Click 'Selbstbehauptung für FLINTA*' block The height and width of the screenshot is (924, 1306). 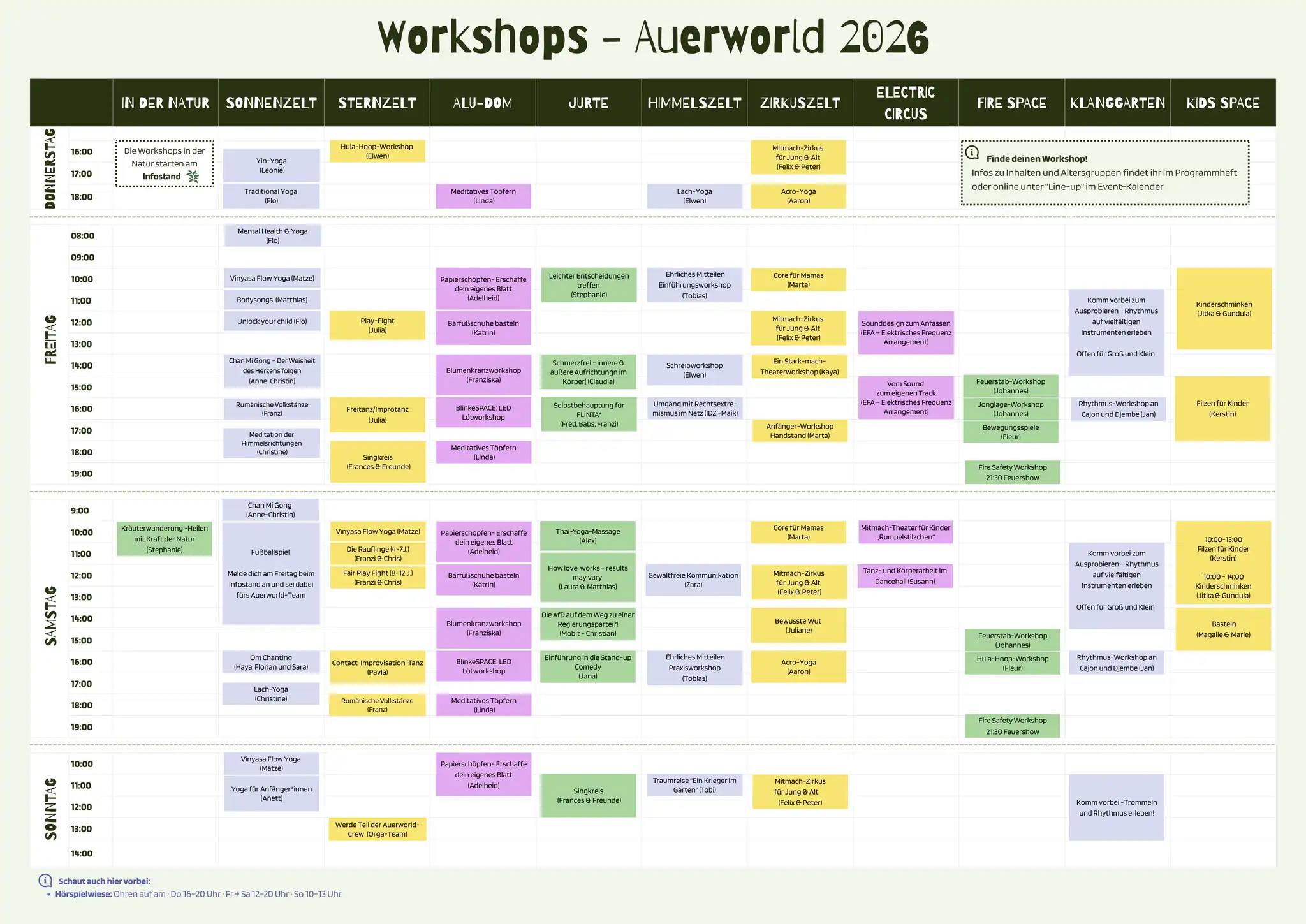589,414
